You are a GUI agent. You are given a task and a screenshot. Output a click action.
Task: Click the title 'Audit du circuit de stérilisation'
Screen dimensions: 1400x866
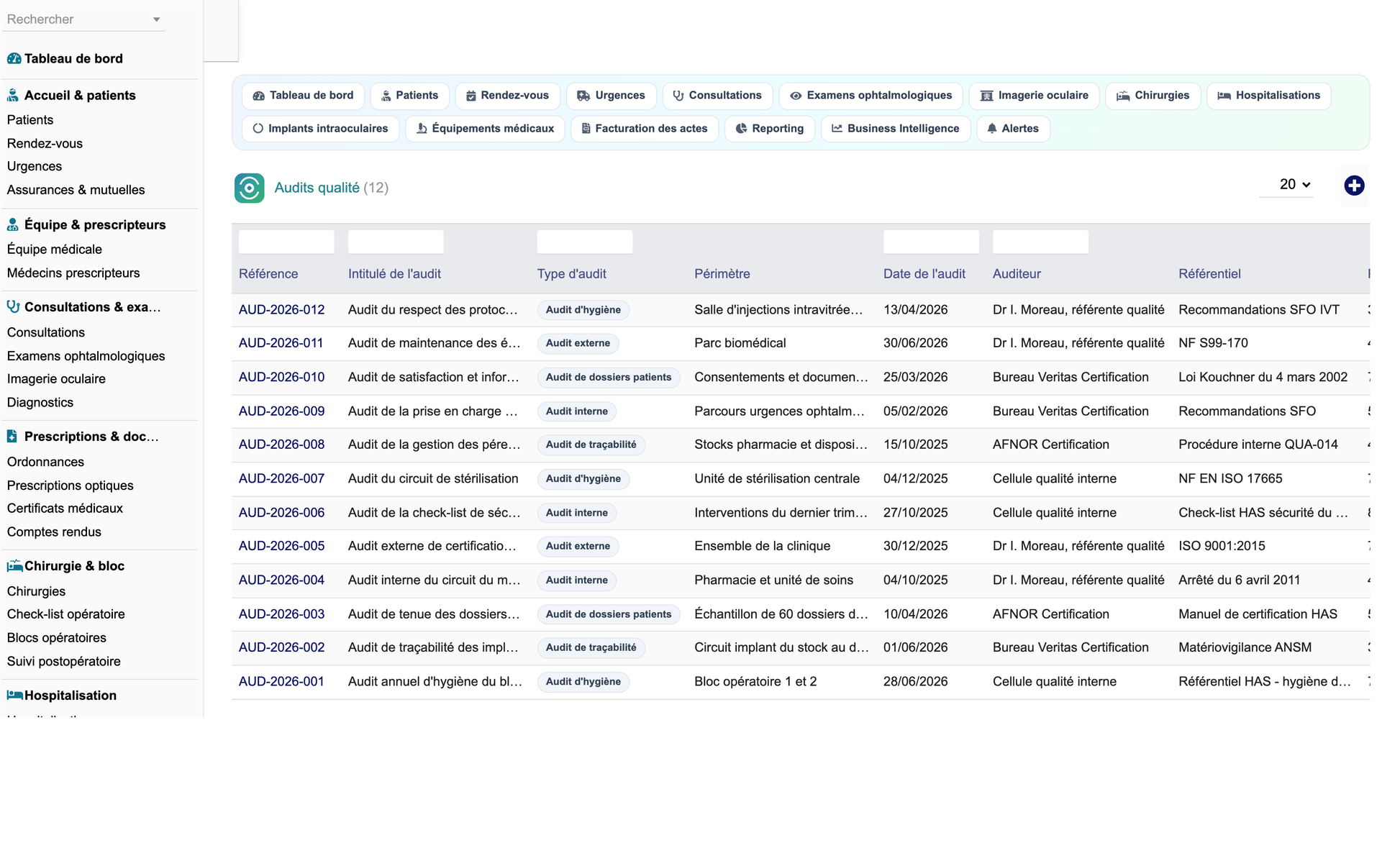pyautogui.click(x=433, y=479)
